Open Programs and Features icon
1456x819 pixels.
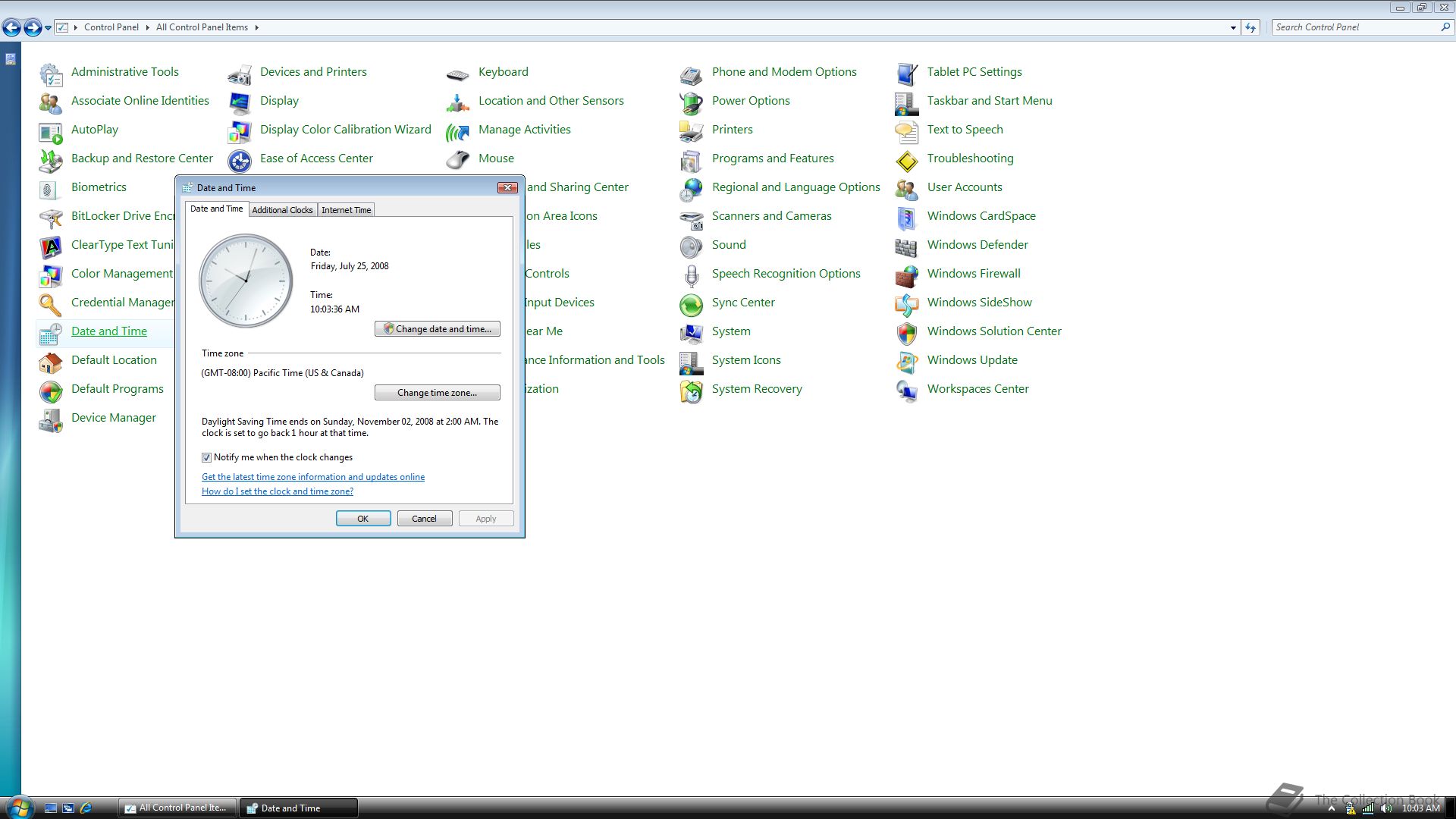[692, 160]
